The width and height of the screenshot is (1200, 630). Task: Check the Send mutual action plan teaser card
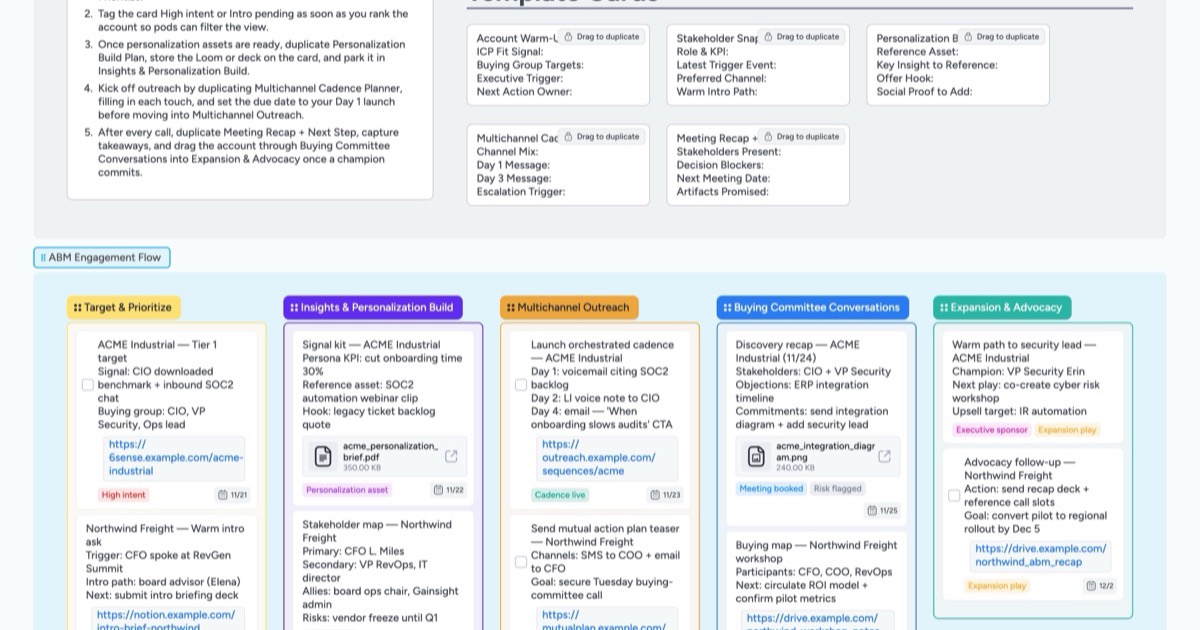click(521, 562)
